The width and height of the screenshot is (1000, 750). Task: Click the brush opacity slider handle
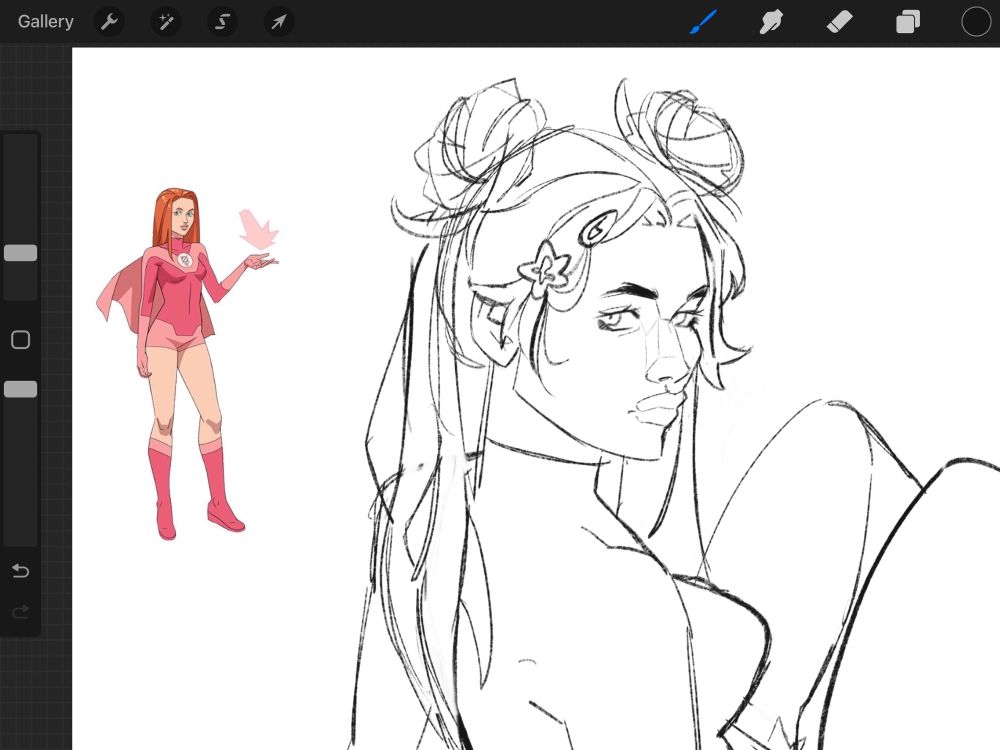20,389
